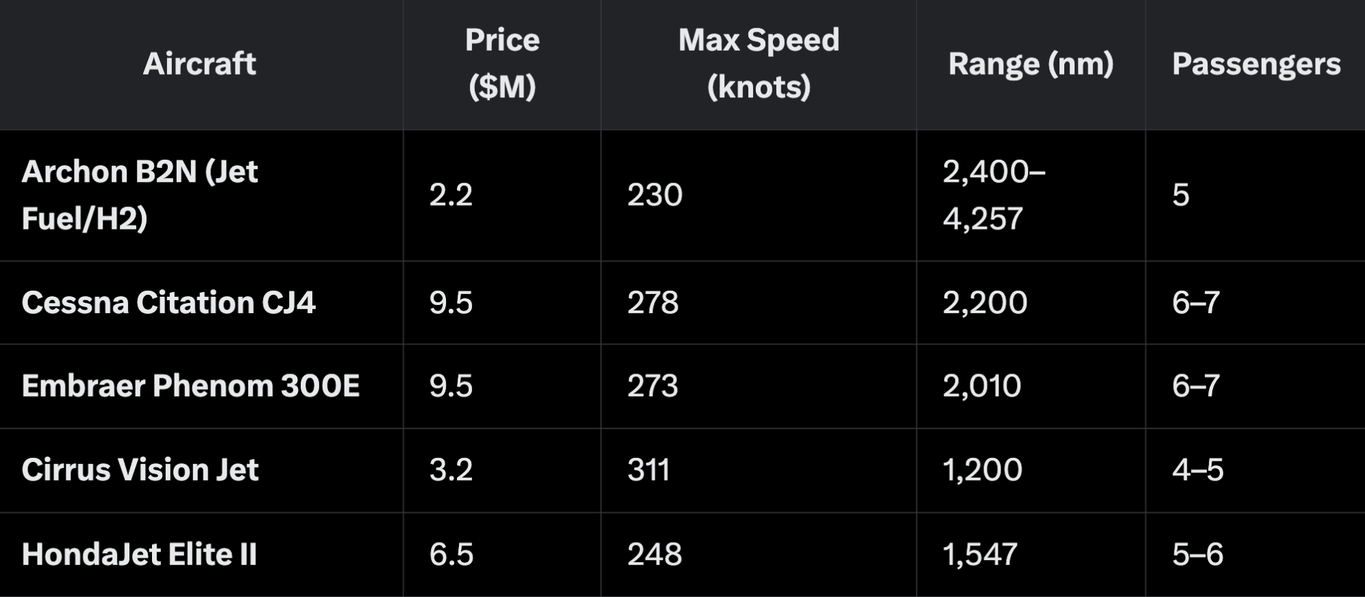This screenshot has height=597, width=1365.
Task: Select the 3.2 price value
Action: pyautogui.click(x=451, y=470)
